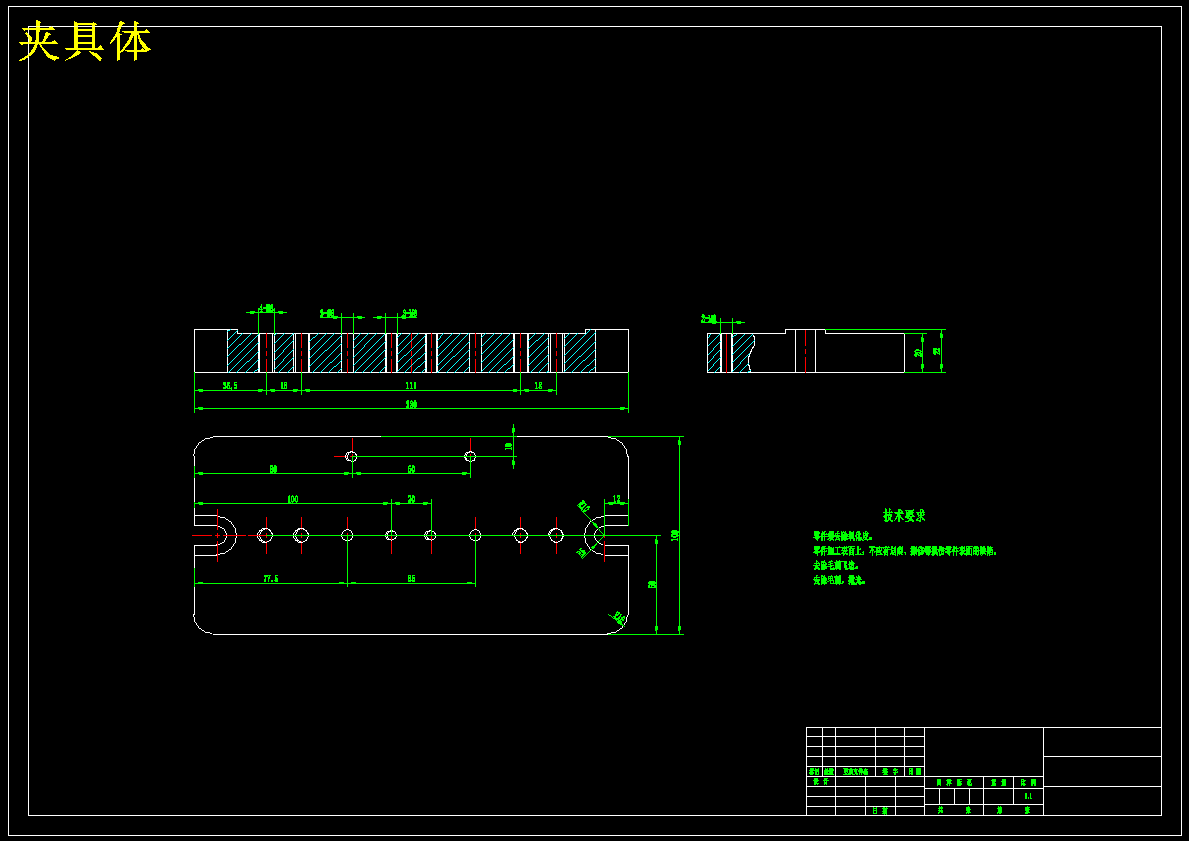The height and width of the screenshot is (841, 1189).
Task: Pick the 签字 header cell in title block
Action: pos(890,771)
